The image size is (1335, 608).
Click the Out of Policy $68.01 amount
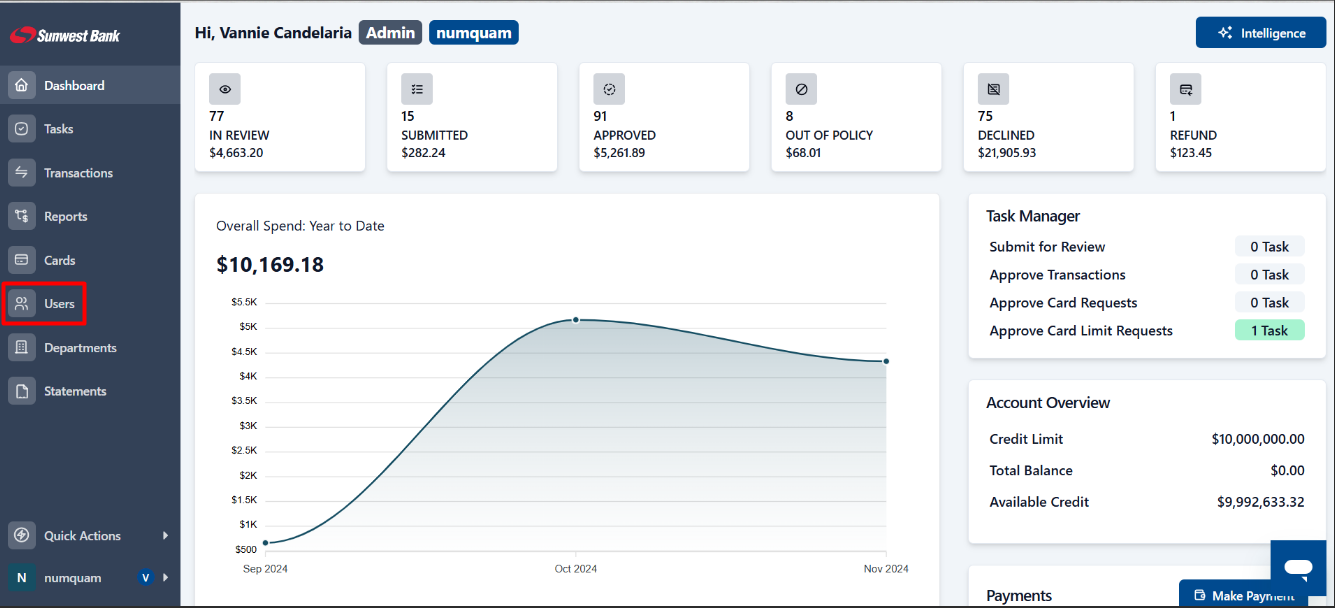coord(803,153)
